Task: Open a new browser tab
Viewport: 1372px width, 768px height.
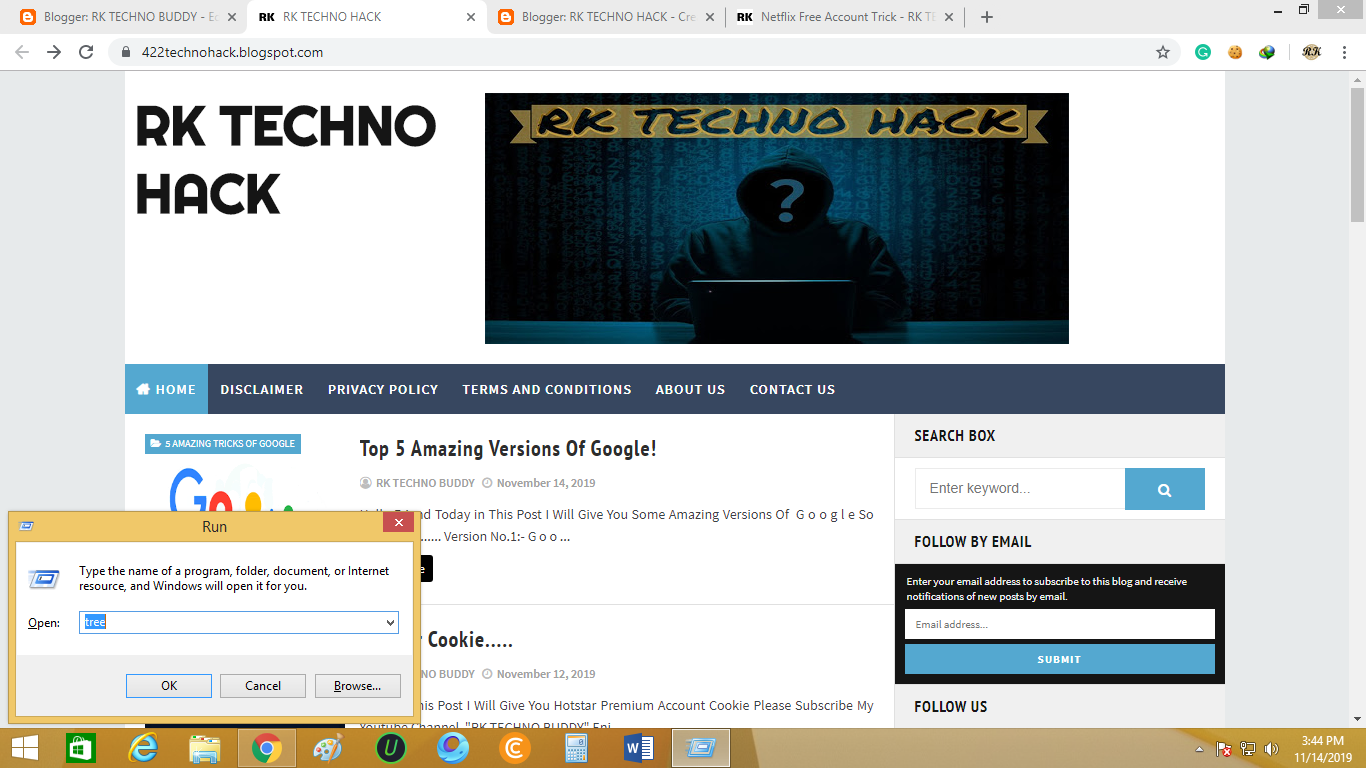Action: pos(987,17)
